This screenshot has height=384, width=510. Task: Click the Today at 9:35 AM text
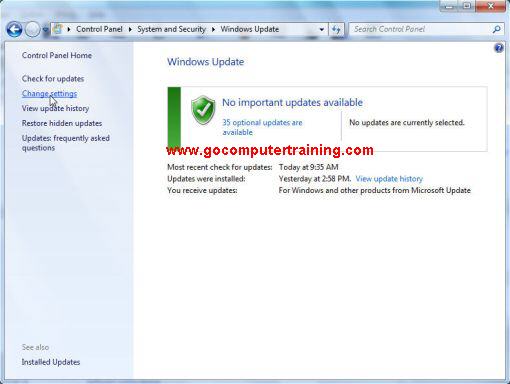click(x=308, y=167)
